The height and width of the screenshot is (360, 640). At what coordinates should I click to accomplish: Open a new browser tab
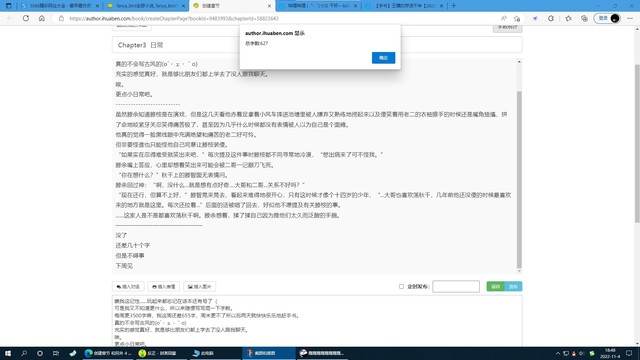pyautogui.click(x=453, y=6)
